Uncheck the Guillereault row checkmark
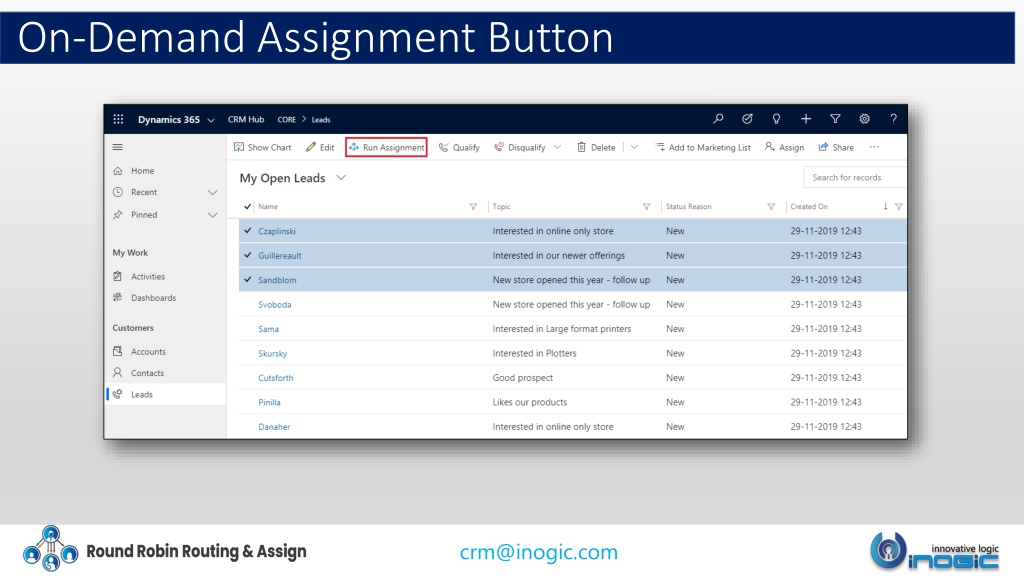Image resolution: width=1024 pixels, height=576 pixels. [x=248, y=255]
